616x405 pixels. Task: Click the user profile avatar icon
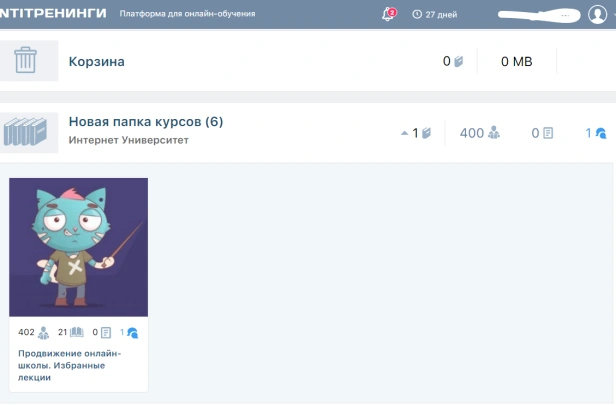point(598,15)
